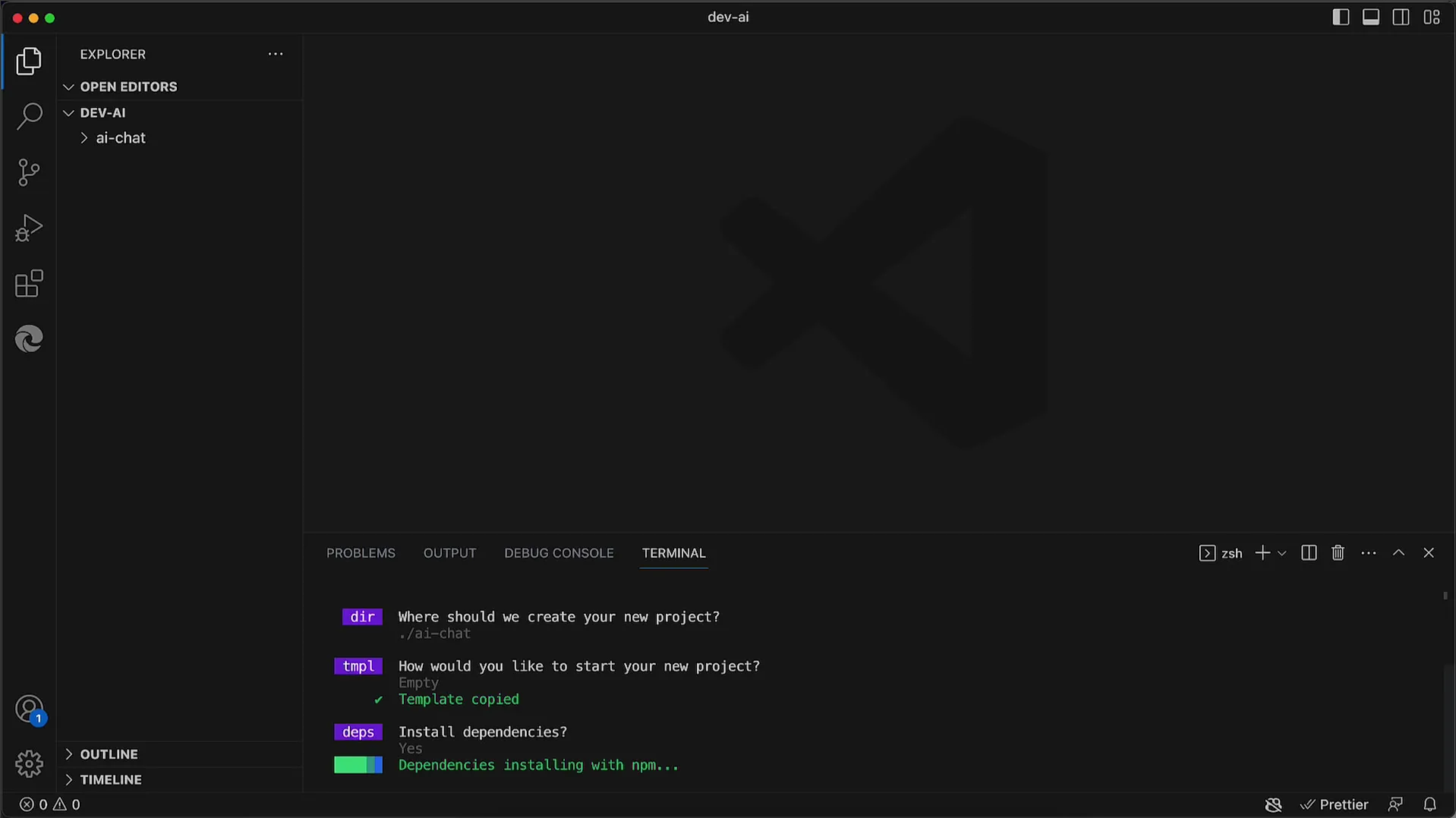Split the terminal pane

(x=1309, y=553)
